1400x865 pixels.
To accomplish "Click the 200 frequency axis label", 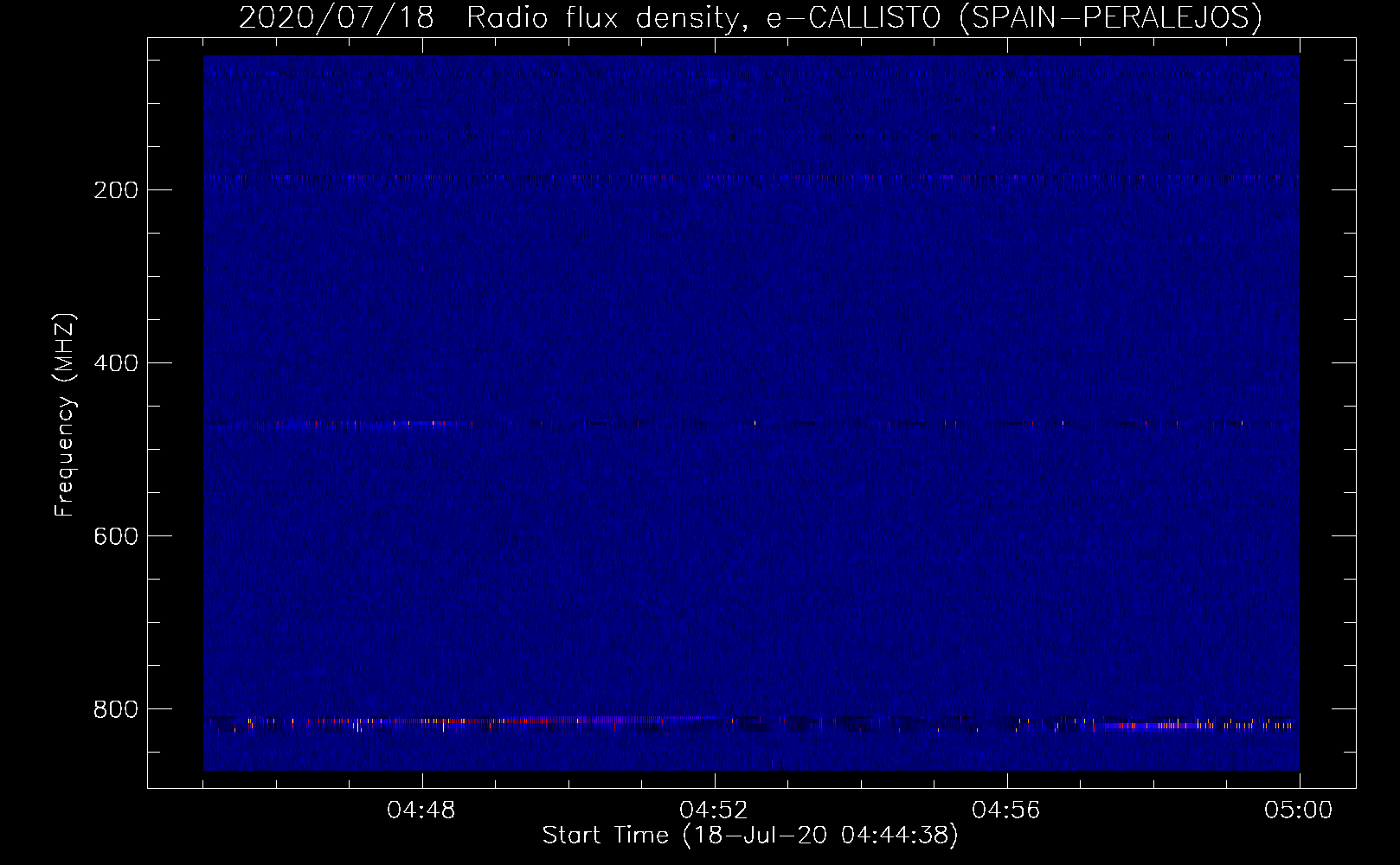I will coord(116,190).
